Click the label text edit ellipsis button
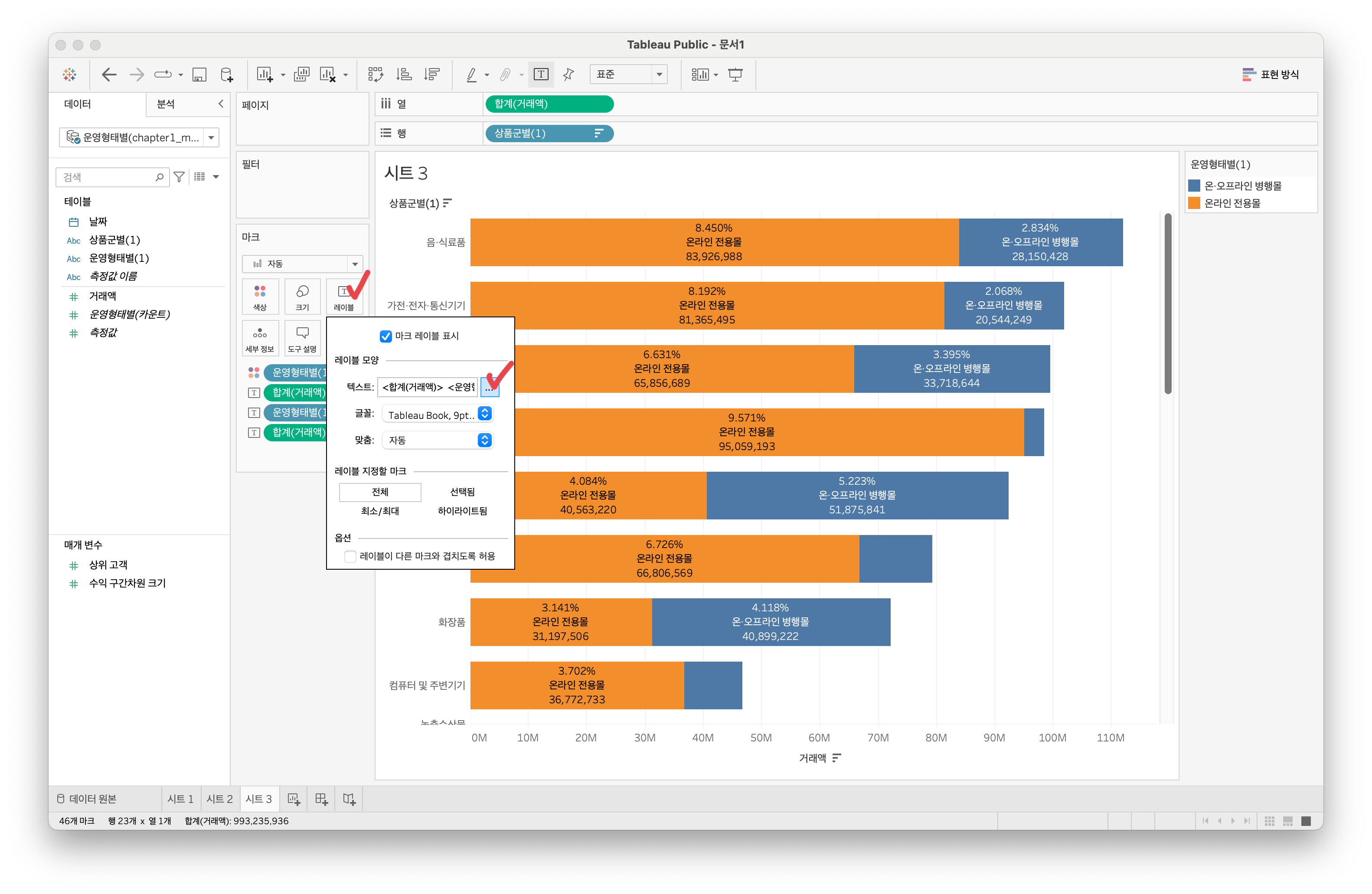1372x894 pixels. pyautogui.click(x=489, y=388)
